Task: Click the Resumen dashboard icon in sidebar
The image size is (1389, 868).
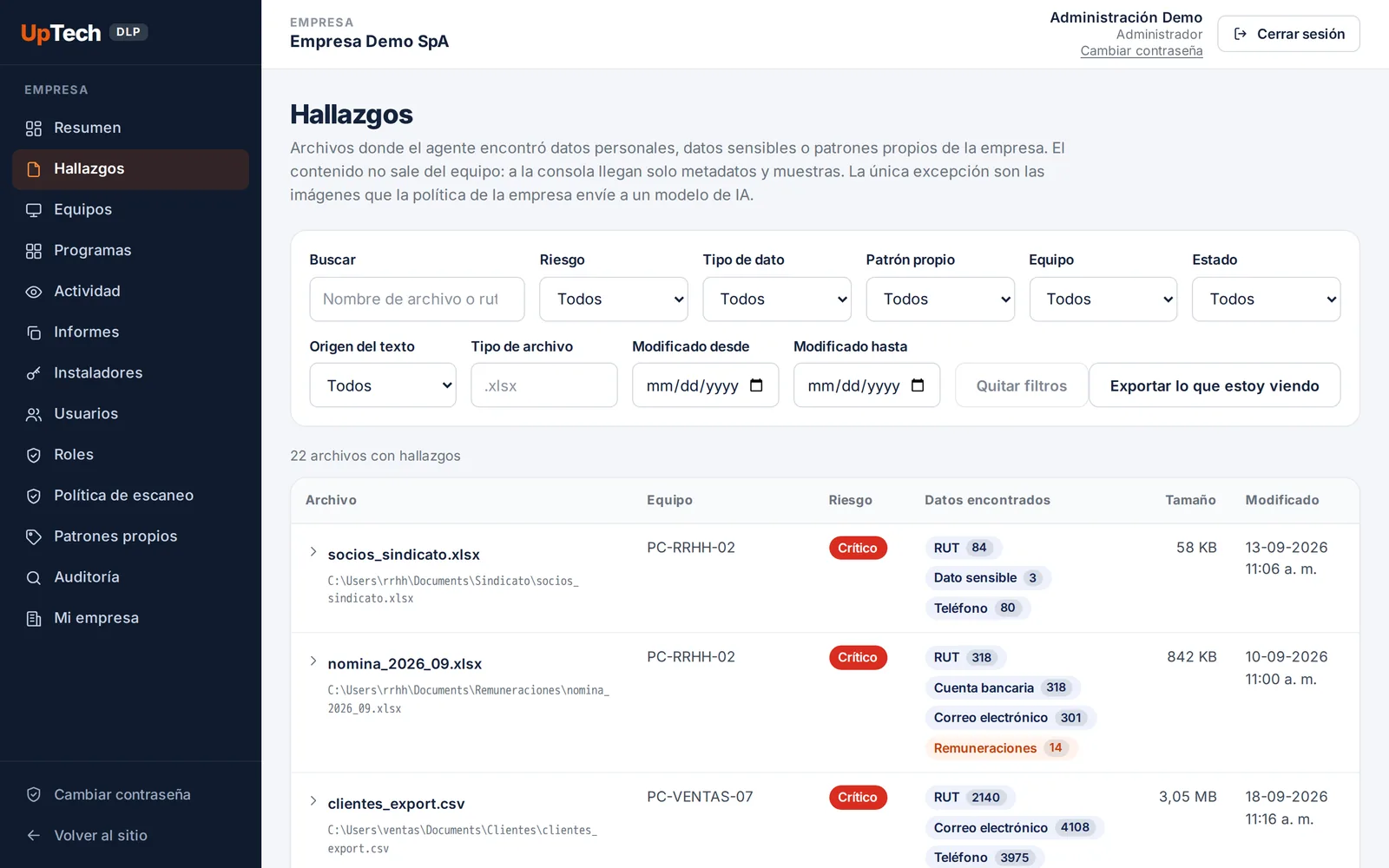Action: [34, 128]
